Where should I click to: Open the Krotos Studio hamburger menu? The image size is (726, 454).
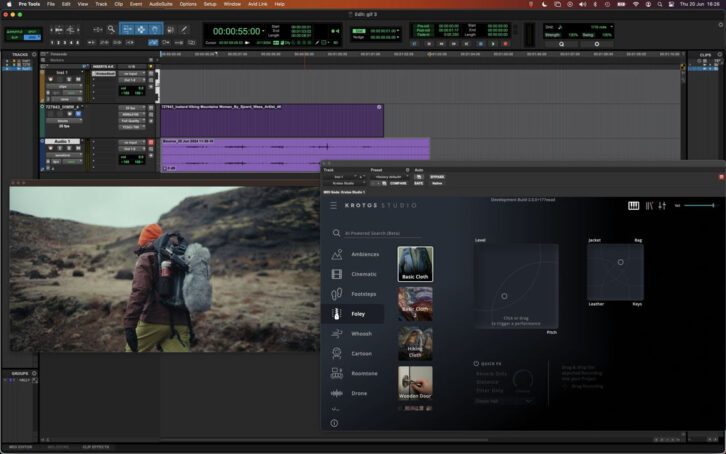pos(334,206)
